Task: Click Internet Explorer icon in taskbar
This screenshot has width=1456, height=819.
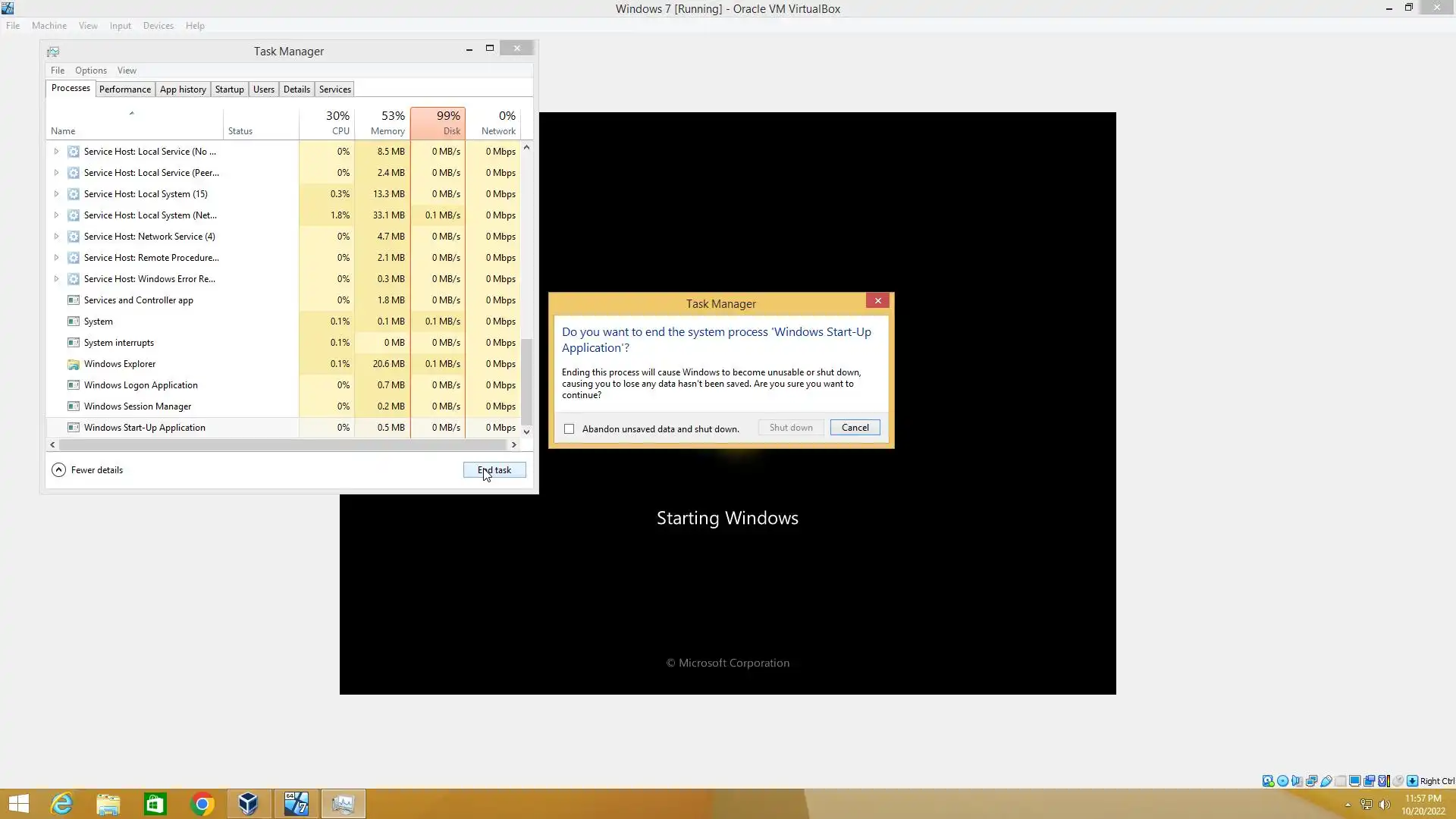Action: tap(61, 804)
